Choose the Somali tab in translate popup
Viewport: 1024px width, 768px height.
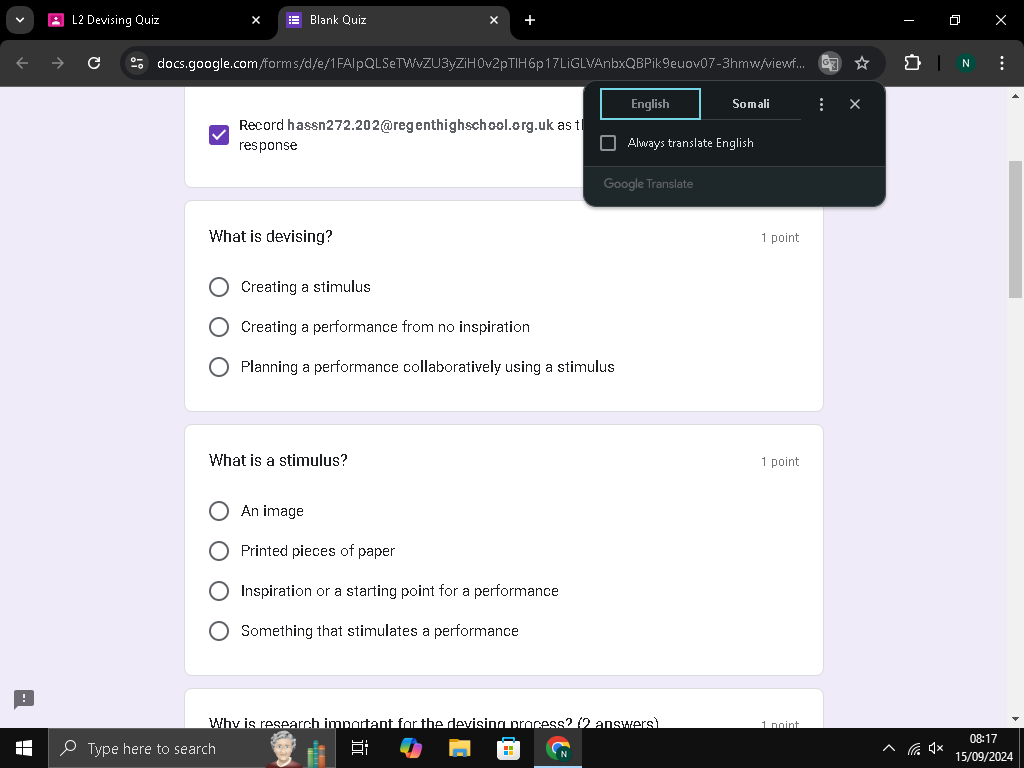pyautogui.click(x=750, y=104)
